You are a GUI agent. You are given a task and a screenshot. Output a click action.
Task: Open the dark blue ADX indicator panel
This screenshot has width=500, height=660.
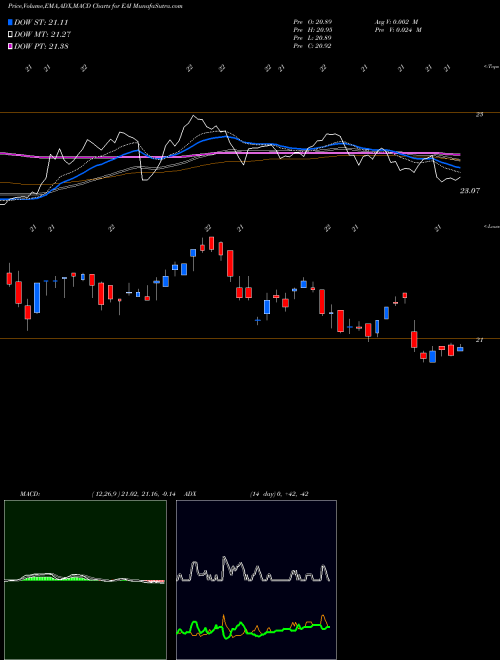[256, 580]
